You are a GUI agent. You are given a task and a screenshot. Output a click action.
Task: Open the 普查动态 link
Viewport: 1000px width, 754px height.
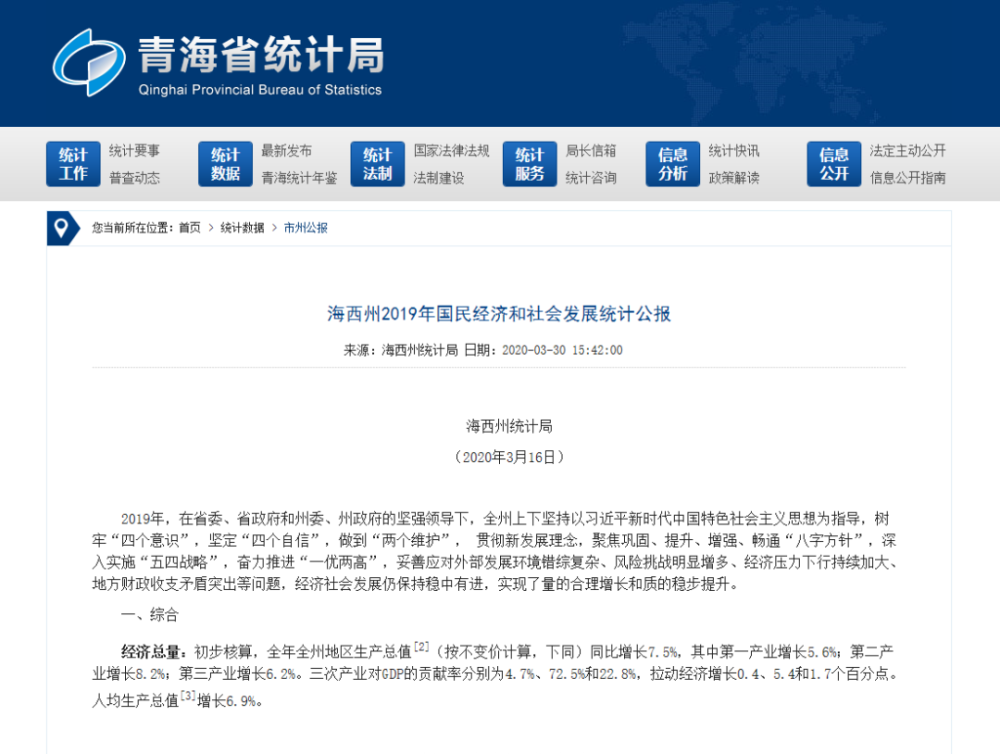point(134,178)
